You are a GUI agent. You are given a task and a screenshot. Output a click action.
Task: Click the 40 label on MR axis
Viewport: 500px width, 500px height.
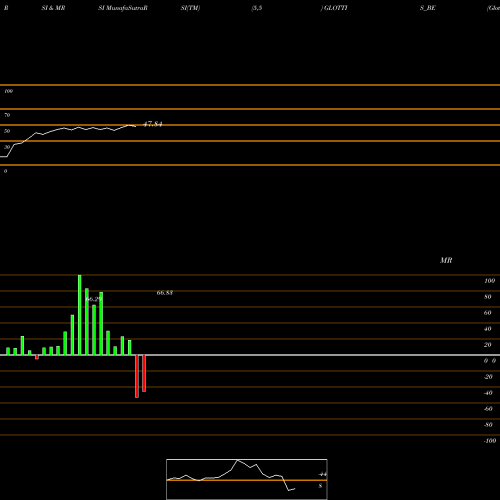[488, 329]
